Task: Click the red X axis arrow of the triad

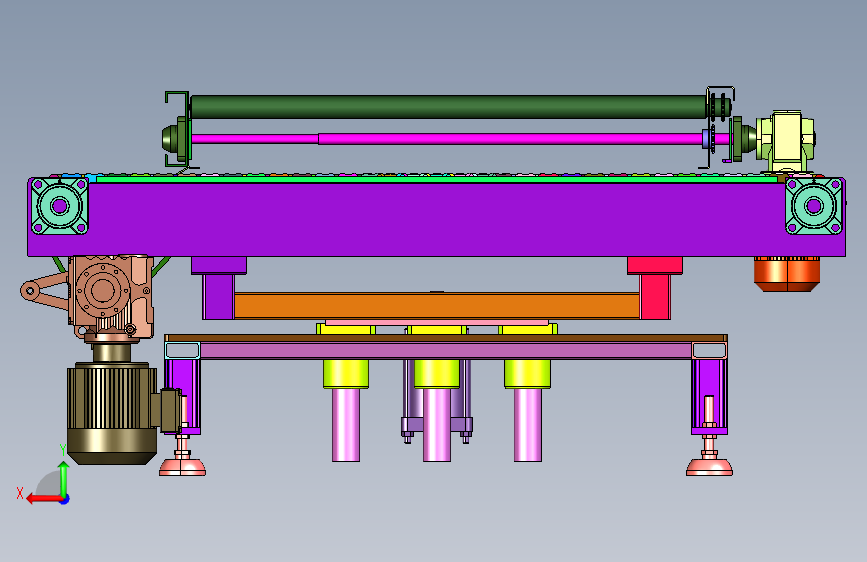Action: [x=44, y=499]
